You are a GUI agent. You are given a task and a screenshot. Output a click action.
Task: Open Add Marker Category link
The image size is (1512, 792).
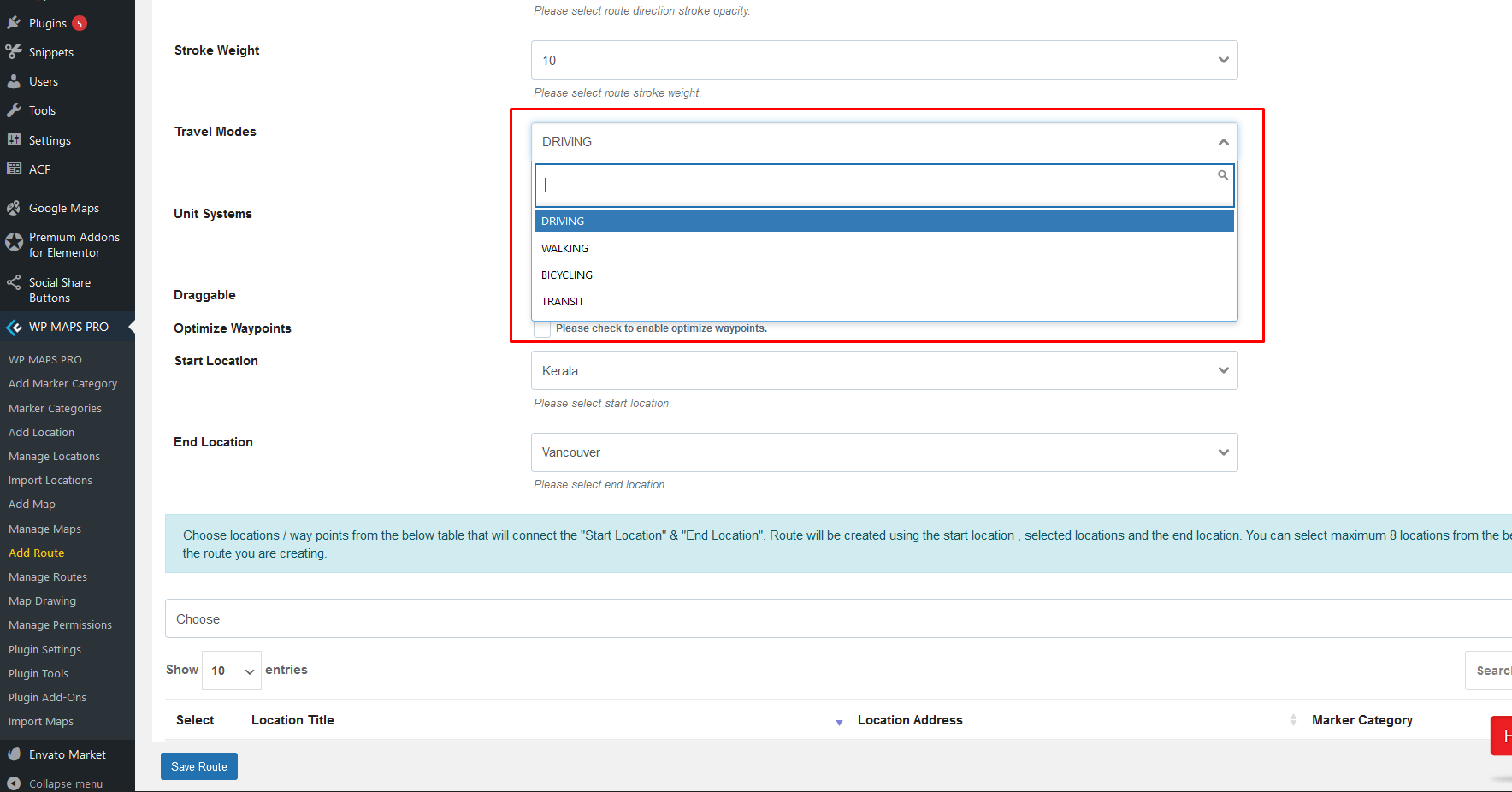pos(62,384)
